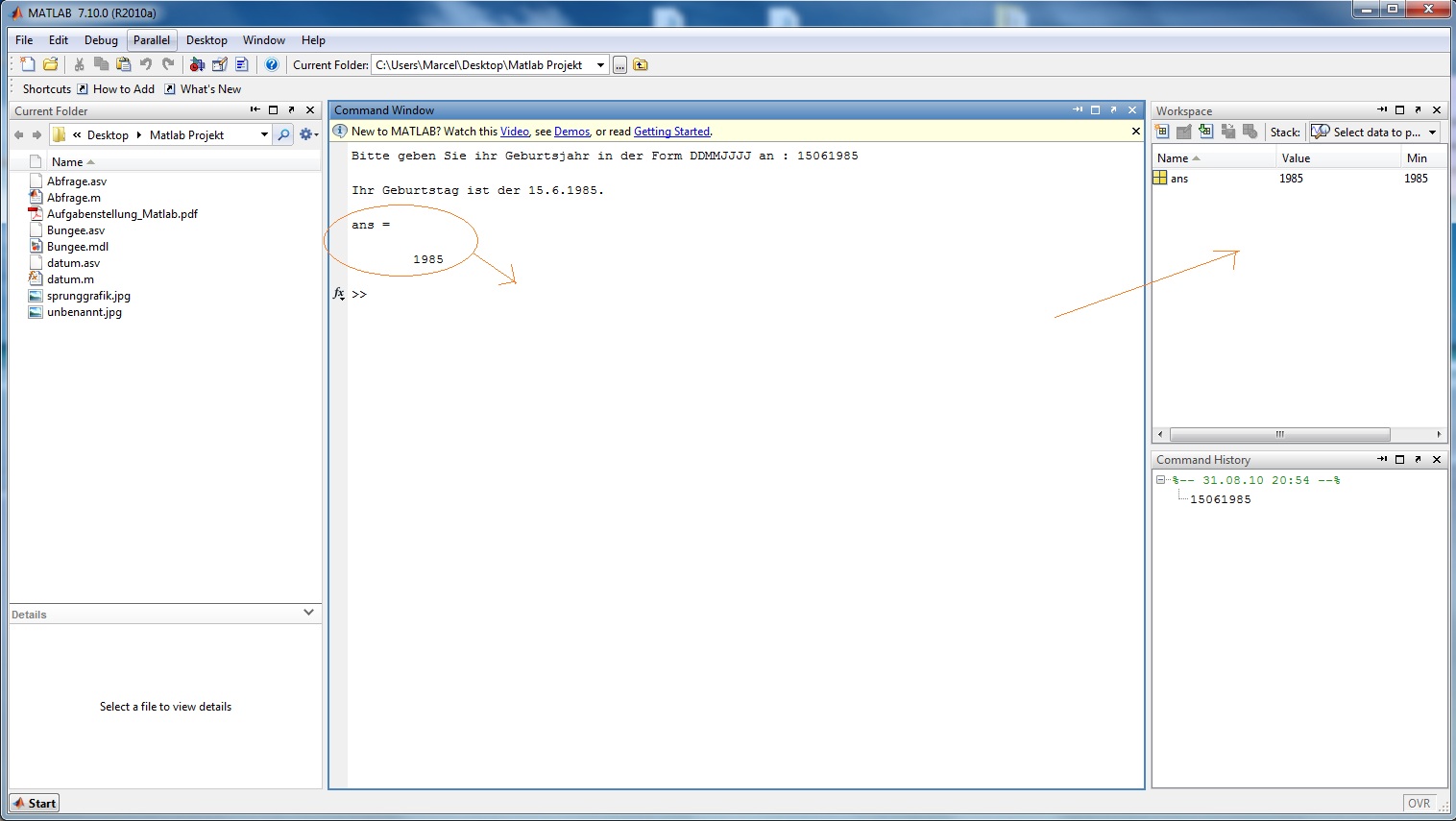Click the Import data icon in Workspace
This screenshot has height=821, width=1456.
1206,132
